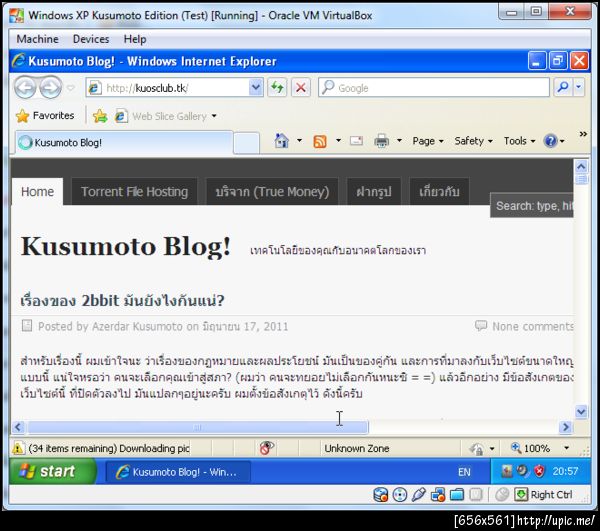
Task: Click the VirtualBox optical disc icon
Action: [x=400, y=495]
